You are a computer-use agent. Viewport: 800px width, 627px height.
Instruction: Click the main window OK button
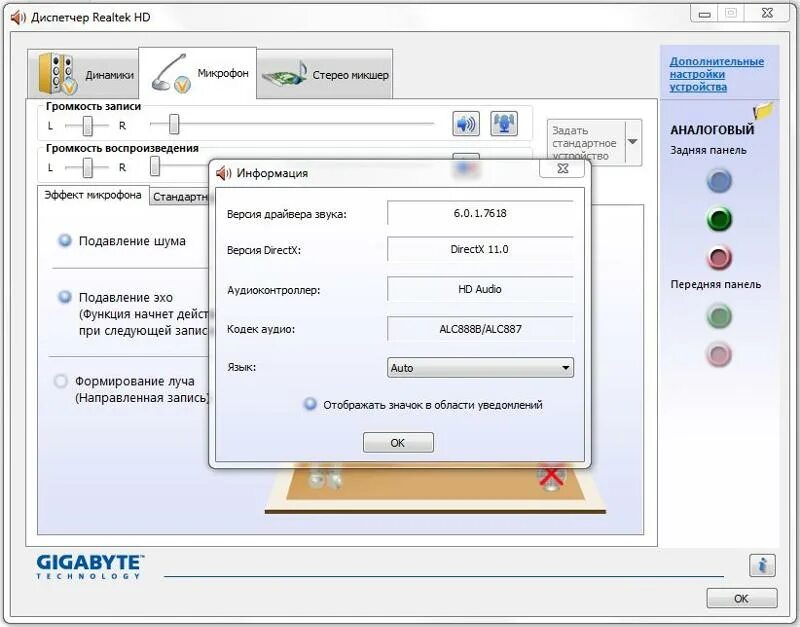(742, 598)
